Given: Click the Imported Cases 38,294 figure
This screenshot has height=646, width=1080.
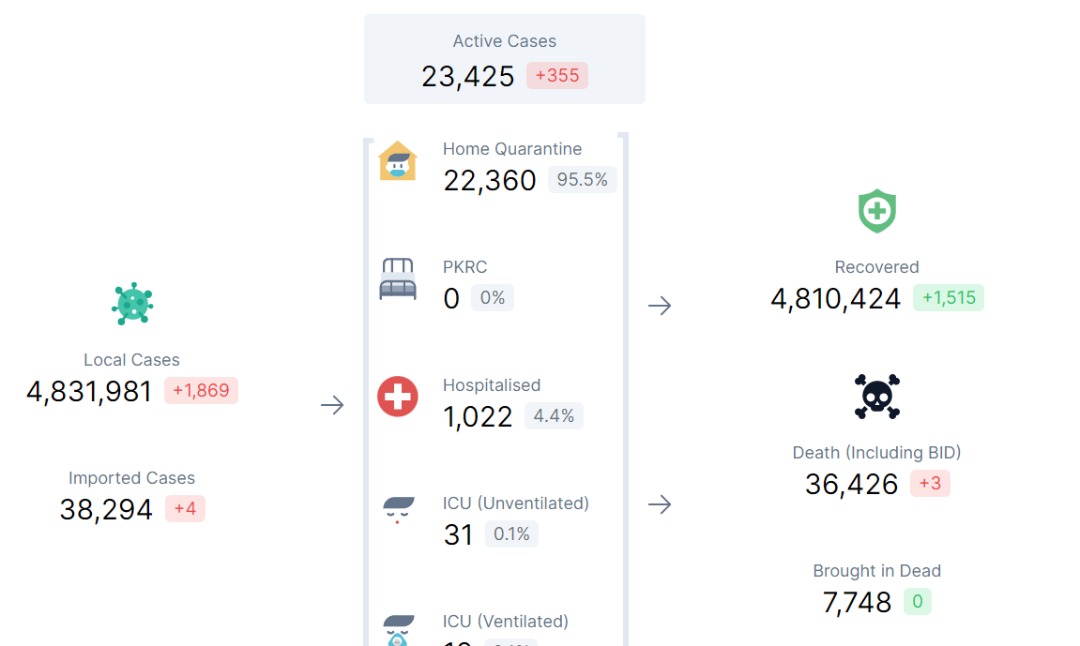Looking at the screenshot, I should click(106, 510).
